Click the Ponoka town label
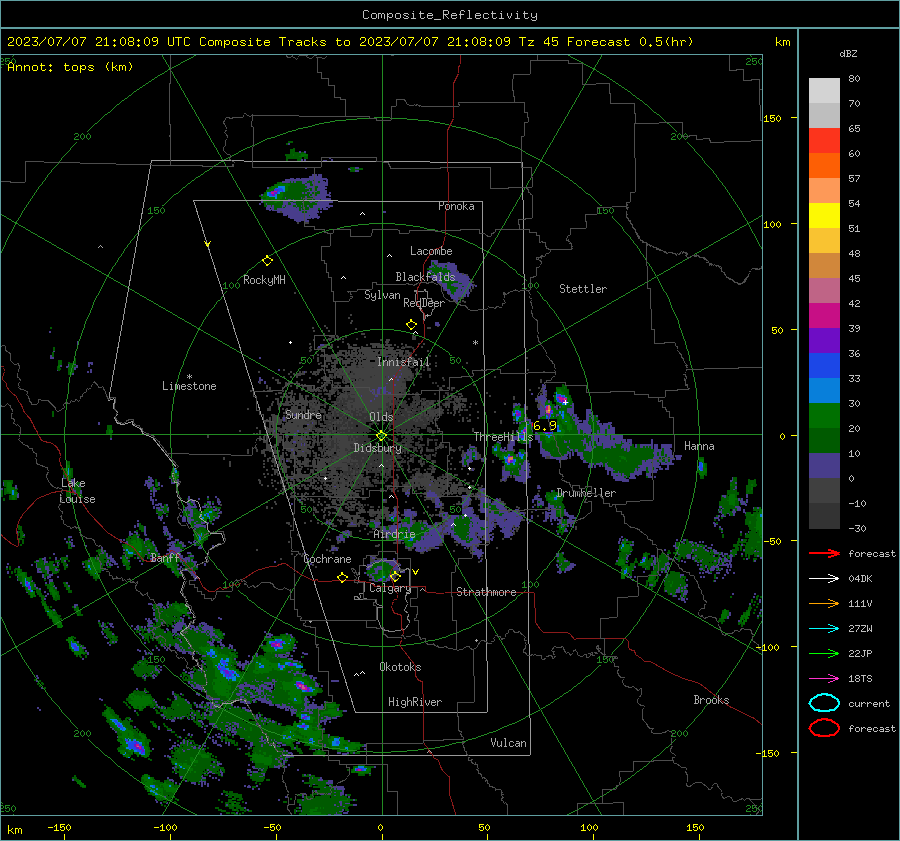 (x=456, y=206)
